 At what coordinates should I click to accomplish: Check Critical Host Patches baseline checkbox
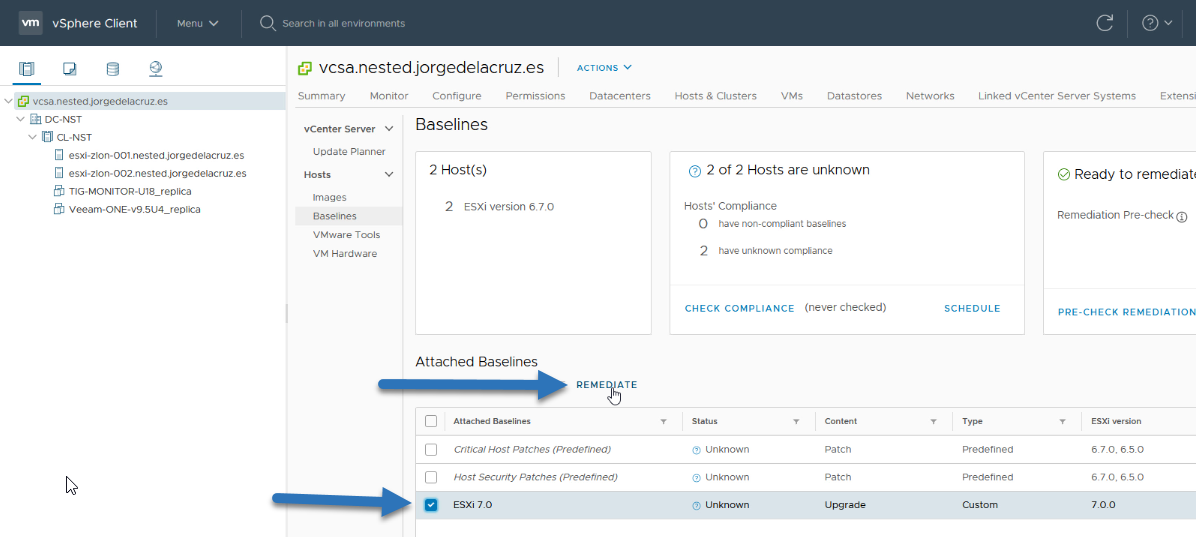click(431, 449)
